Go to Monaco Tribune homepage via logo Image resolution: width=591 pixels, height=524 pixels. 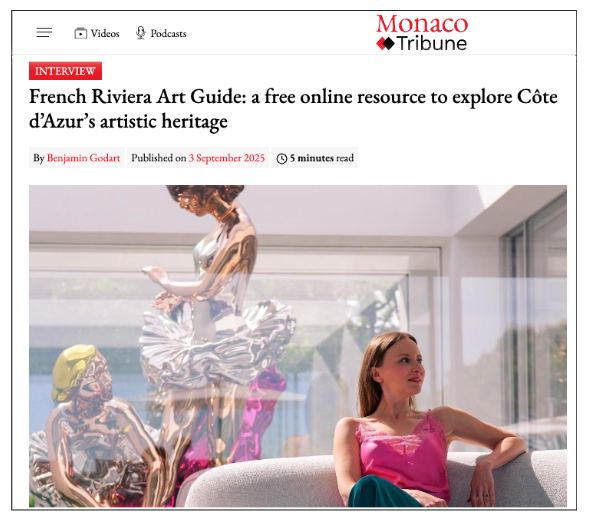422,32
